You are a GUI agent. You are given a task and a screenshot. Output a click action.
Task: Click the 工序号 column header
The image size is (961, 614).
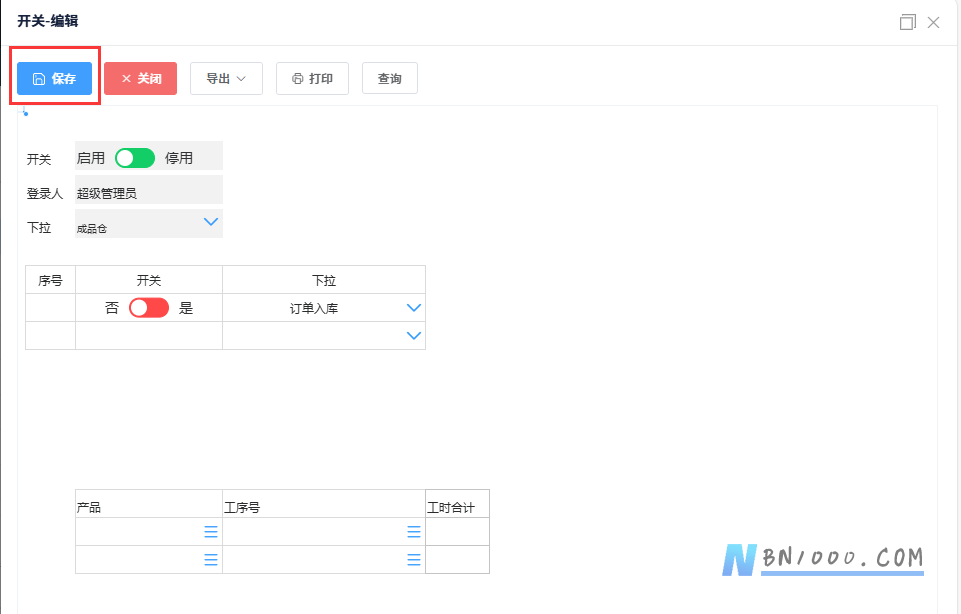coord(324,504)
